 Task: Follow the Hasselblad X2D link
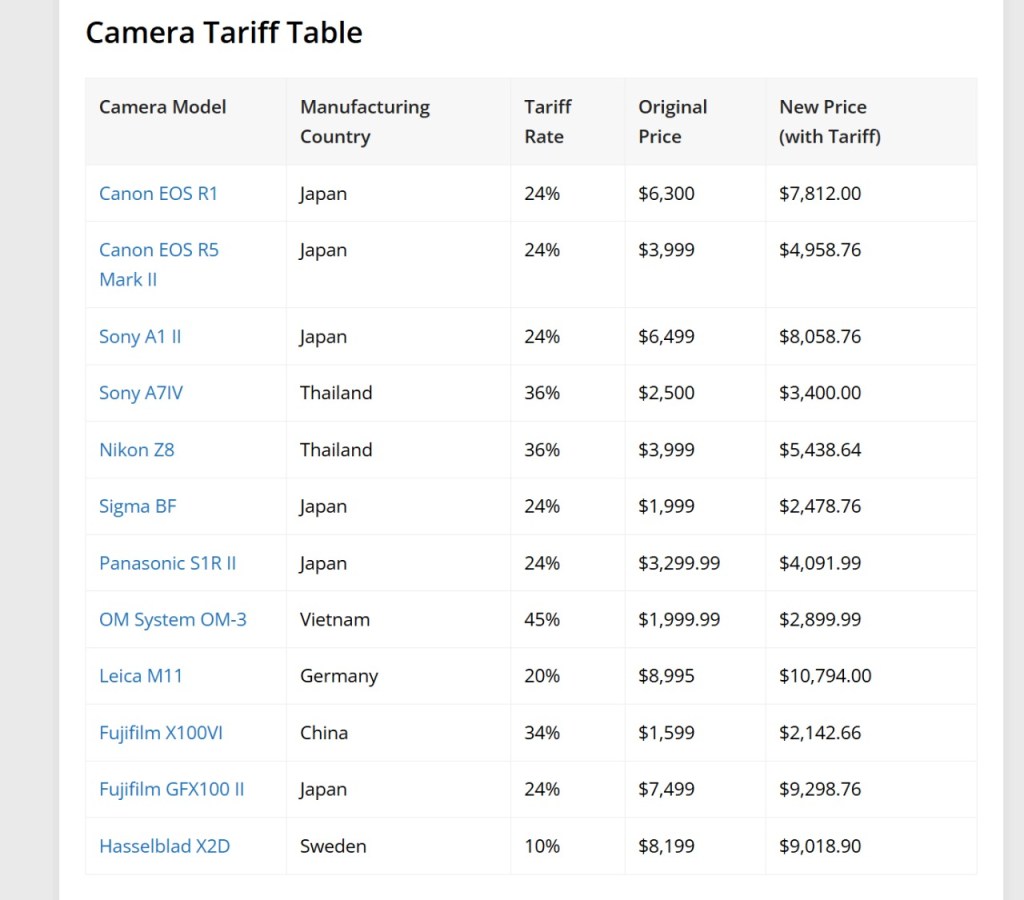(164, 846)
